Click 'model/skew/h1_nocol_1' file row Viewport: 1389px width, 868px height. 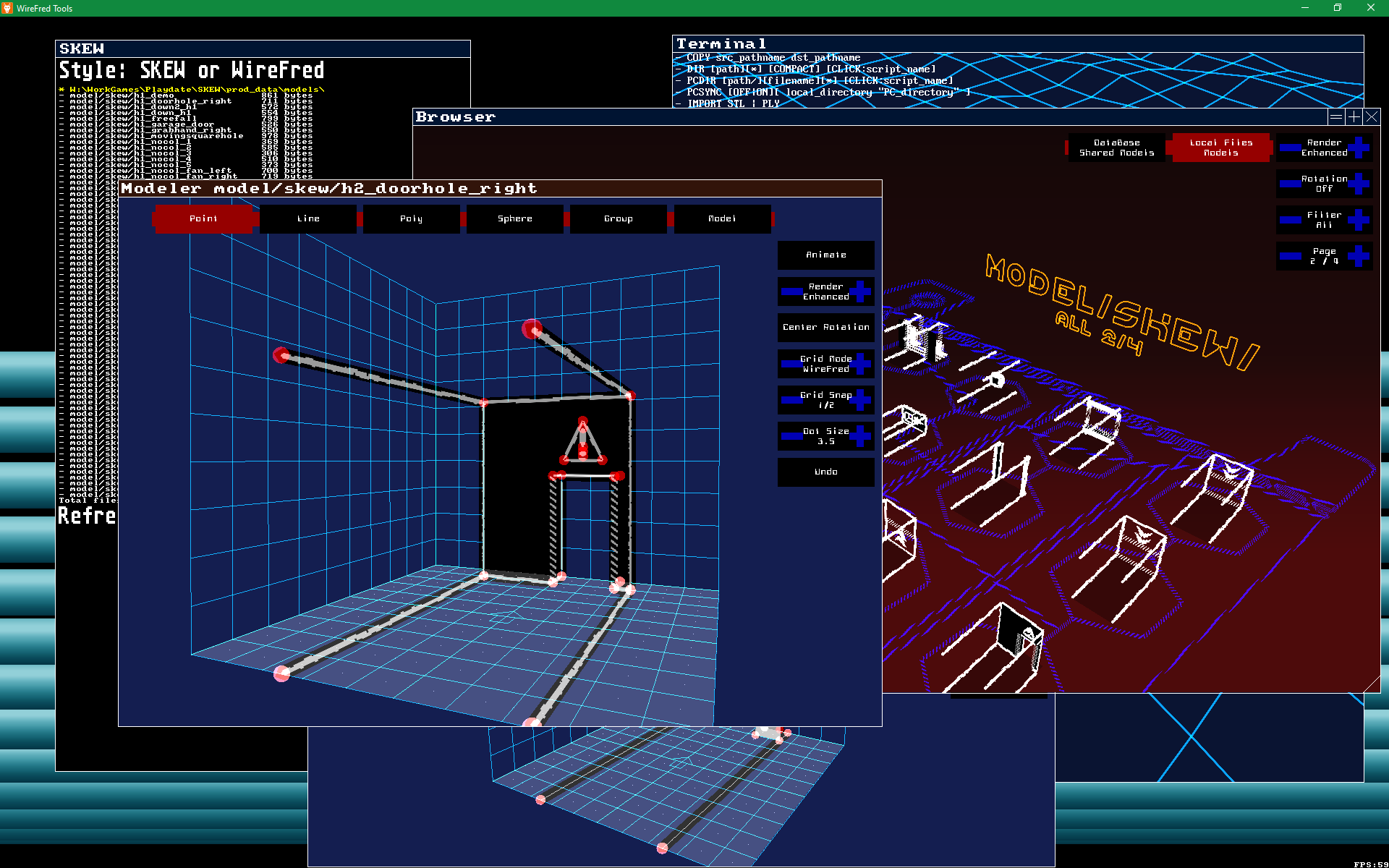(186, 142)
